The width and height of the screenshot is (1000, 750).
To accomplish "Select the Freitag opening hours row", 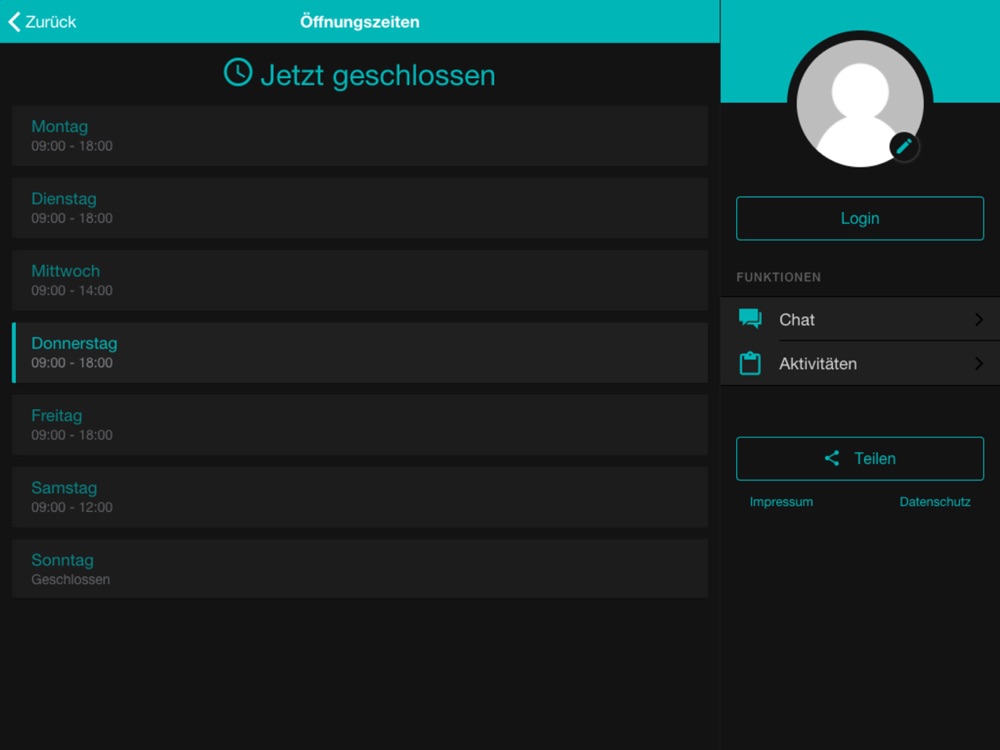I will click(x=360, y=425).
